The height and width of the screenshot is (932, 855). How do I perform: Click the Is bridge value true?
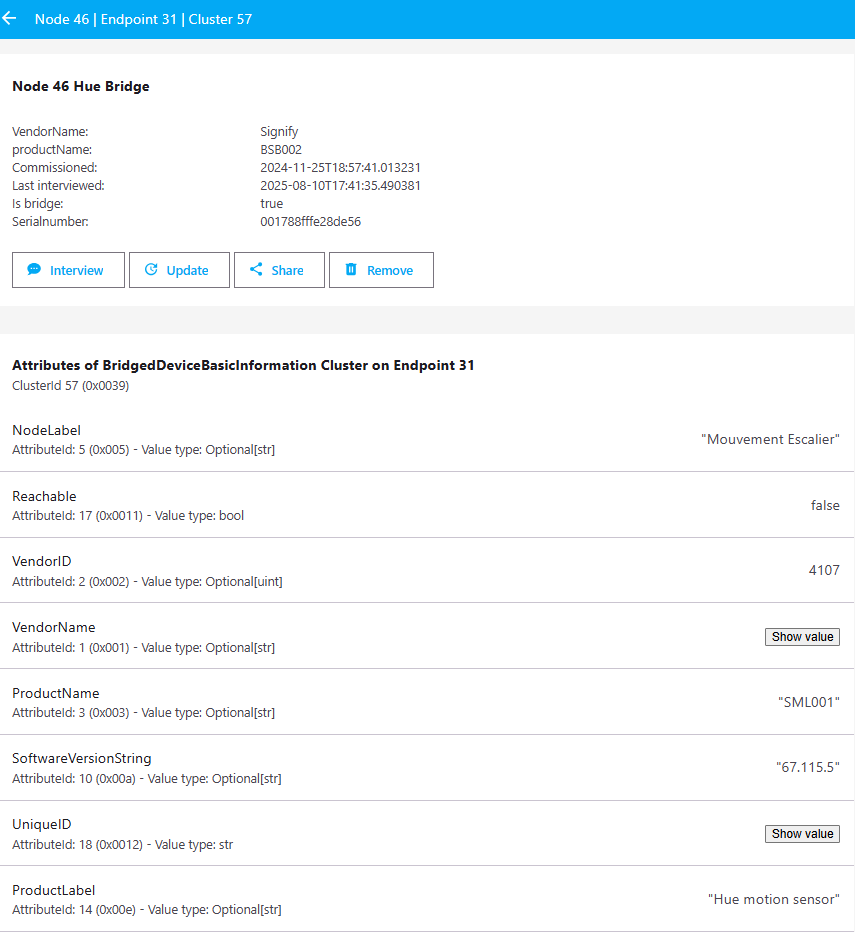(x=271, y=203)
